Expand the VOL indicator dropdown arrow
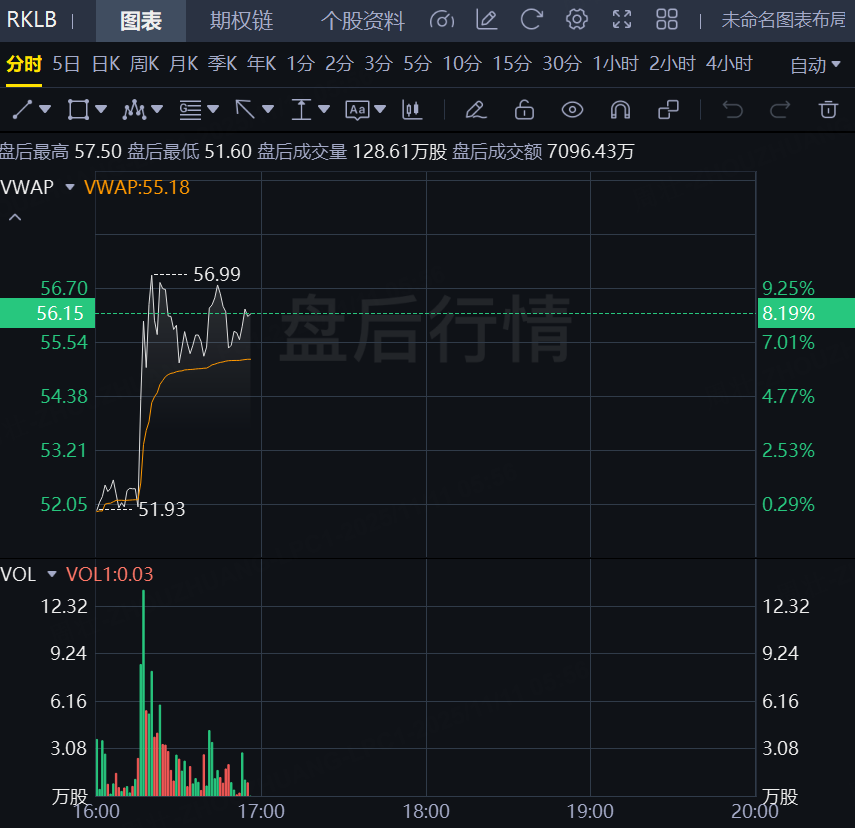Viewport: 855px width, 828px height. (x=51, y=575)
